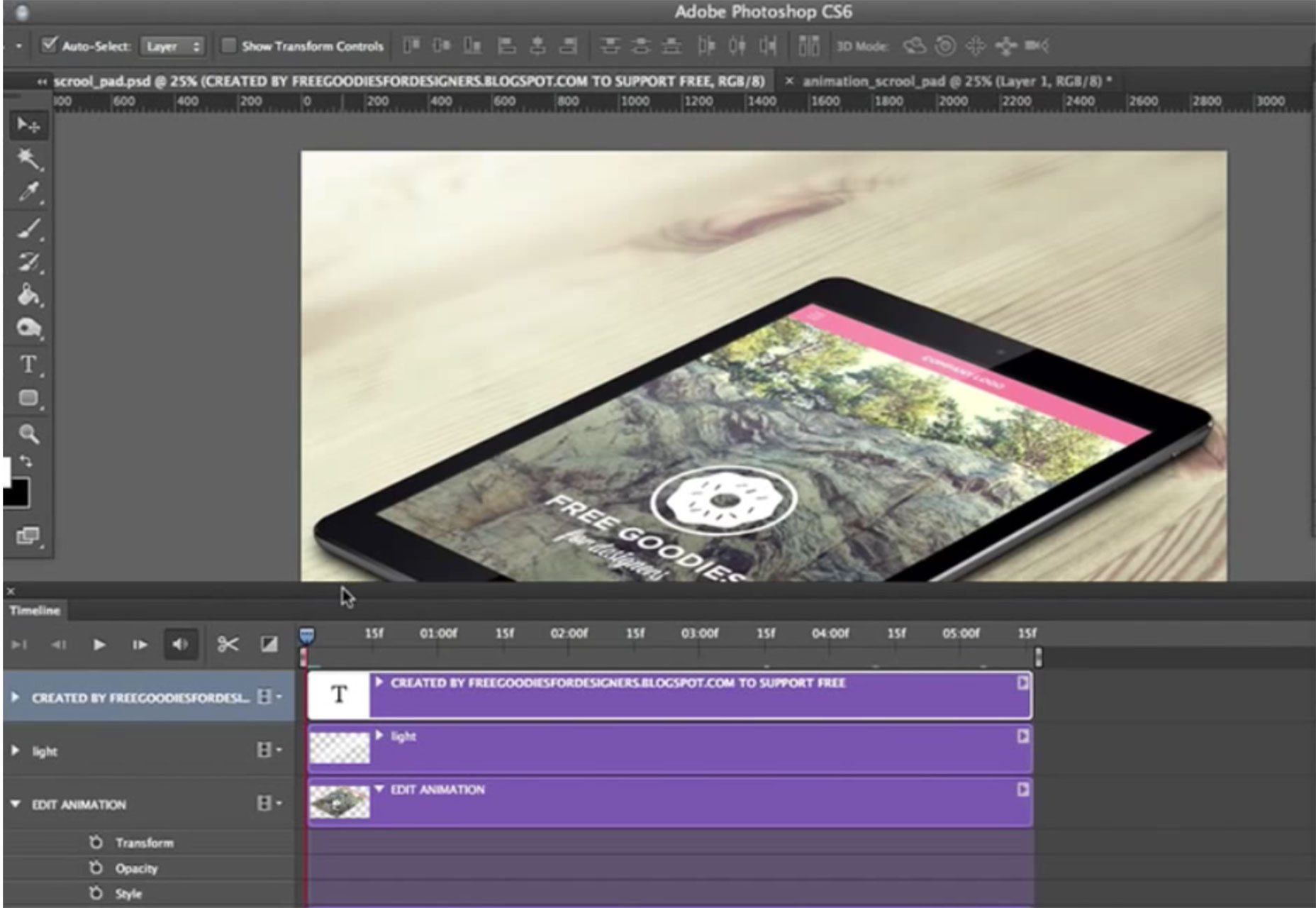Open film strip menu for EDIT ANIMATION track
Image resolution: width=1316 pixels, height=908 pixels.
(268, 803)
